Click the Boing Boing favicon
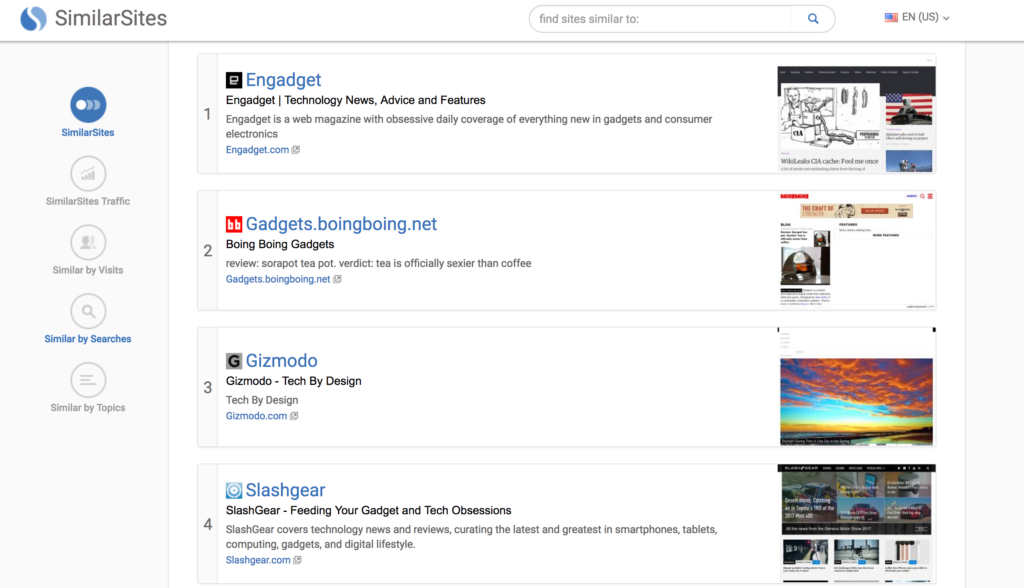The width and height of the screenshot is (1024, 588). [x=234, y=224]
